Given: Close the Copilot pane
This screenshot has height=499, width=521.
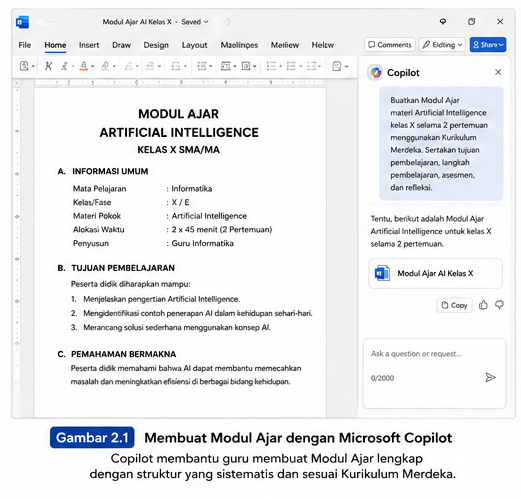Looking at the screenshot, I should (498, 72).
